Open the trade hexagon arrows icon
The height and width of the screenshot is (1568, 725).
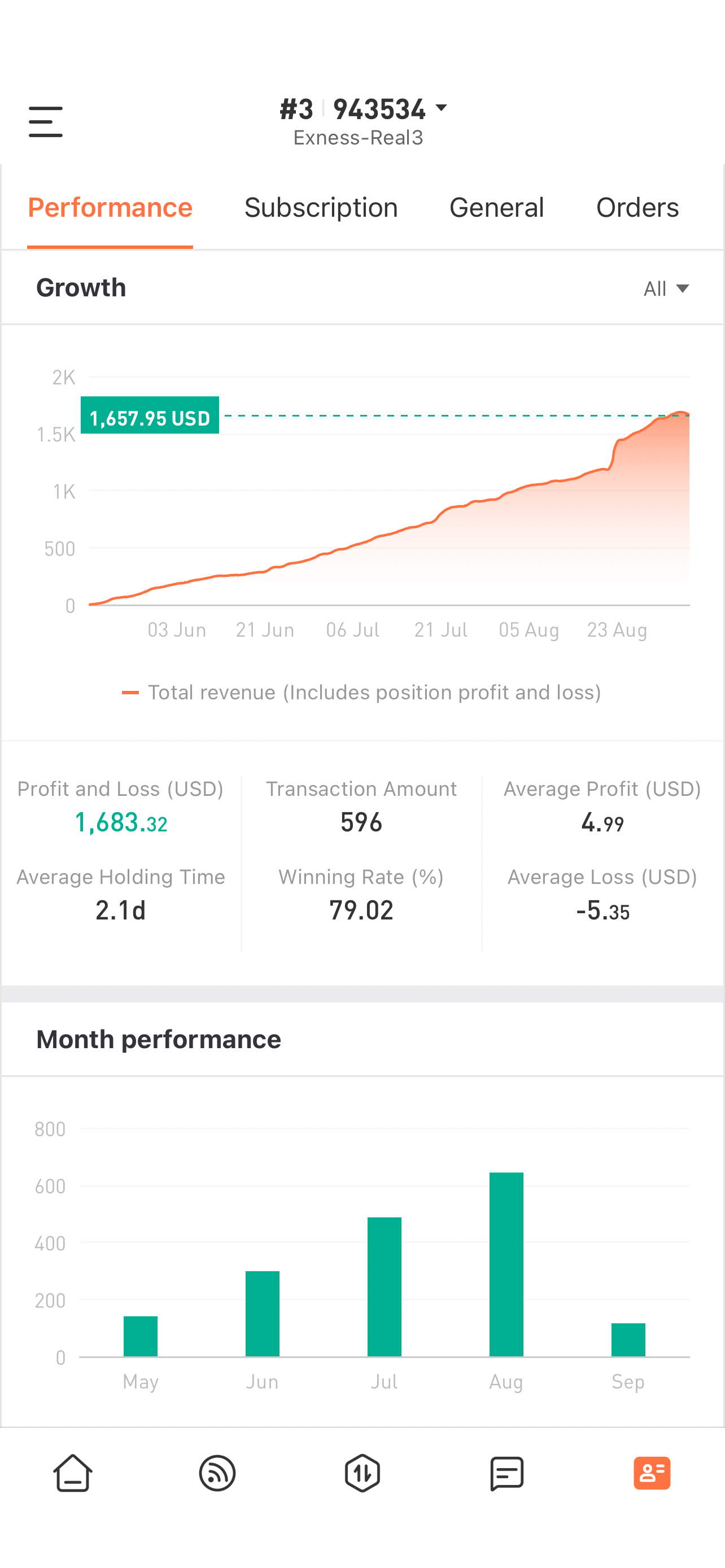(362, 1473)
